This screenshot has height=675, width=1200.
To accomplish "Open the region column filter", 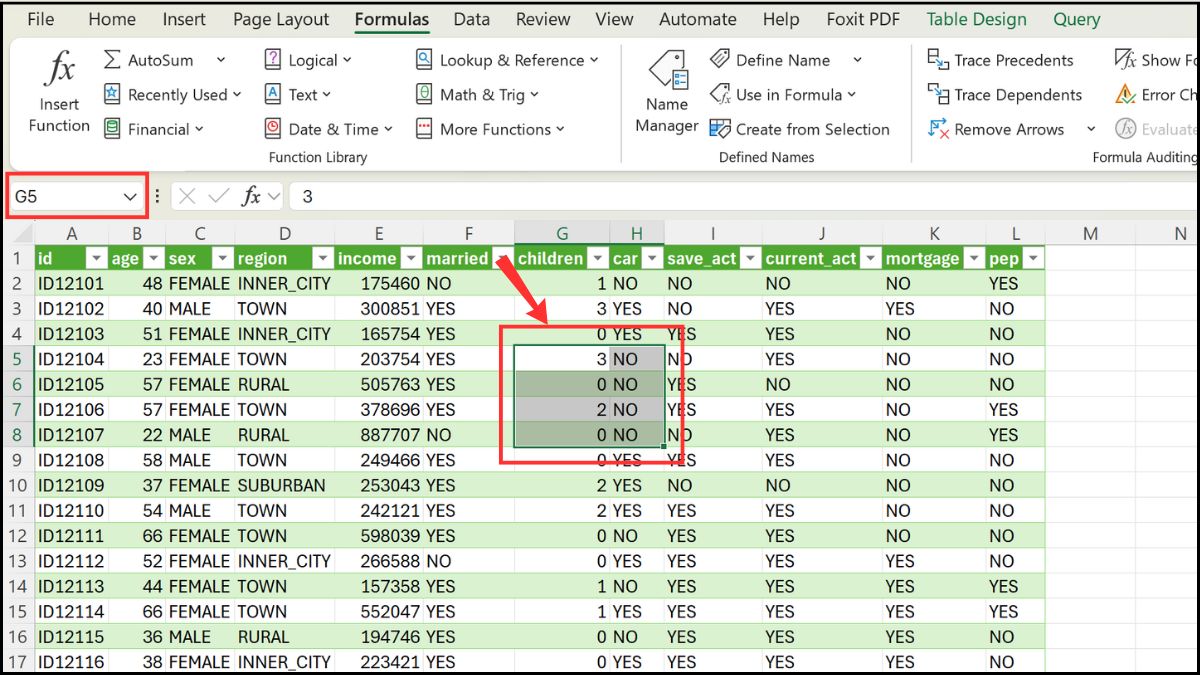I will tap(322, 258).
